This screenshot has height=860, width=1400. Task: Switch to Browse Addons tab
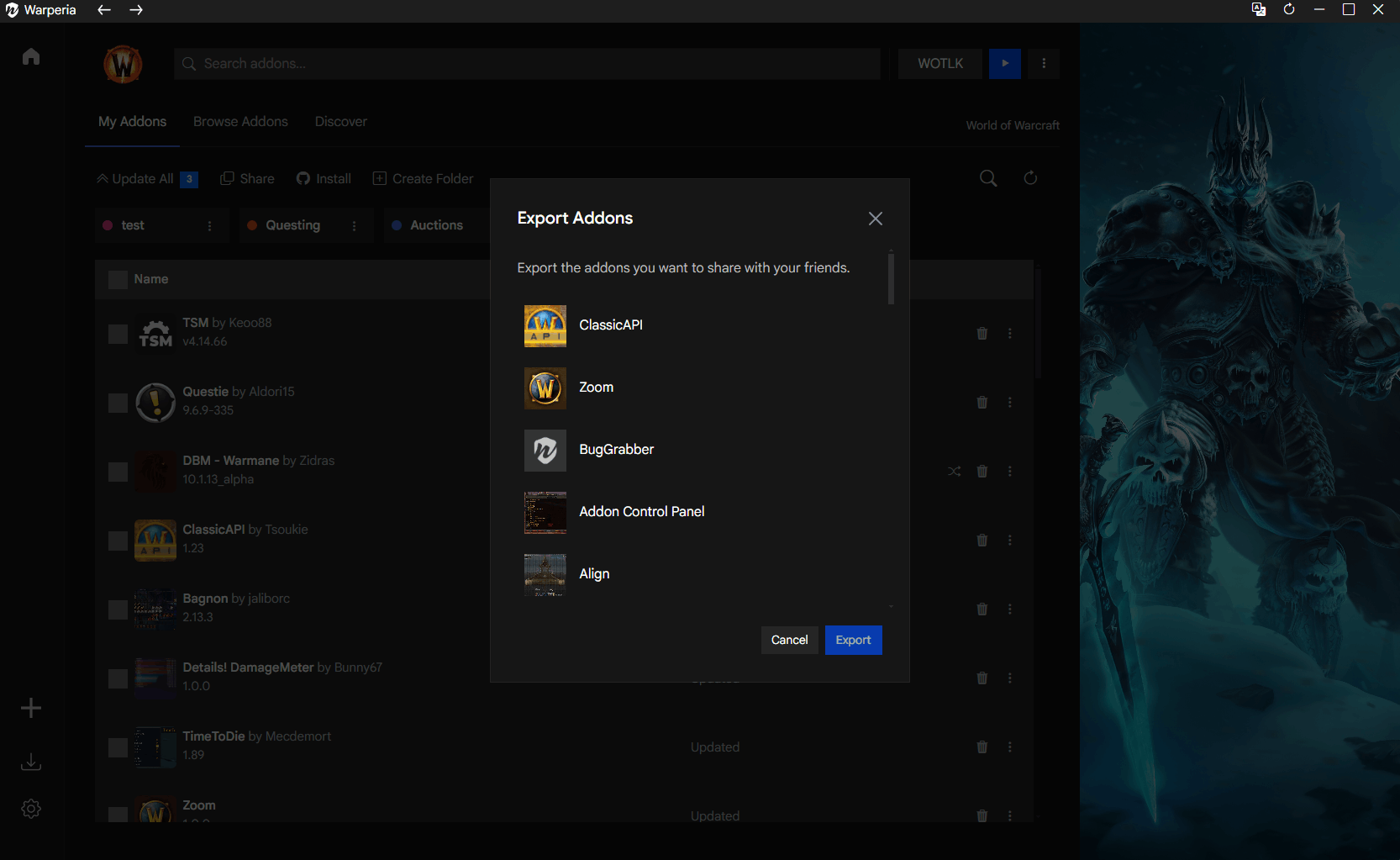tap(240, 122)
